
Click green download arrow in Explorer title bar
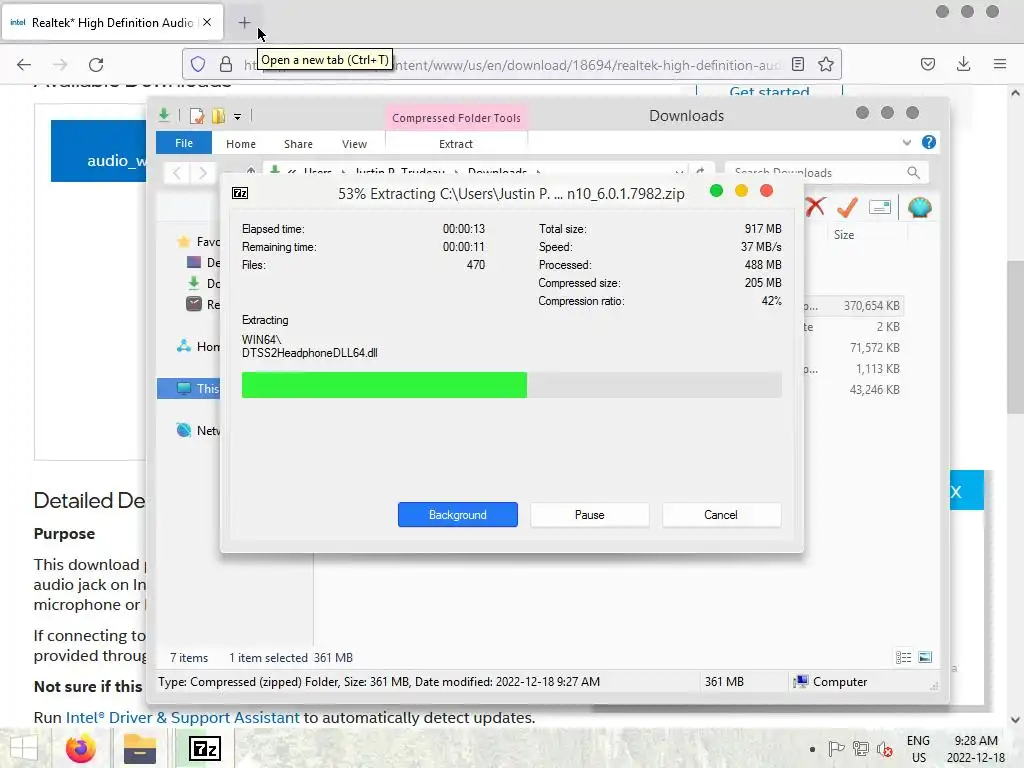coord(164,116)
